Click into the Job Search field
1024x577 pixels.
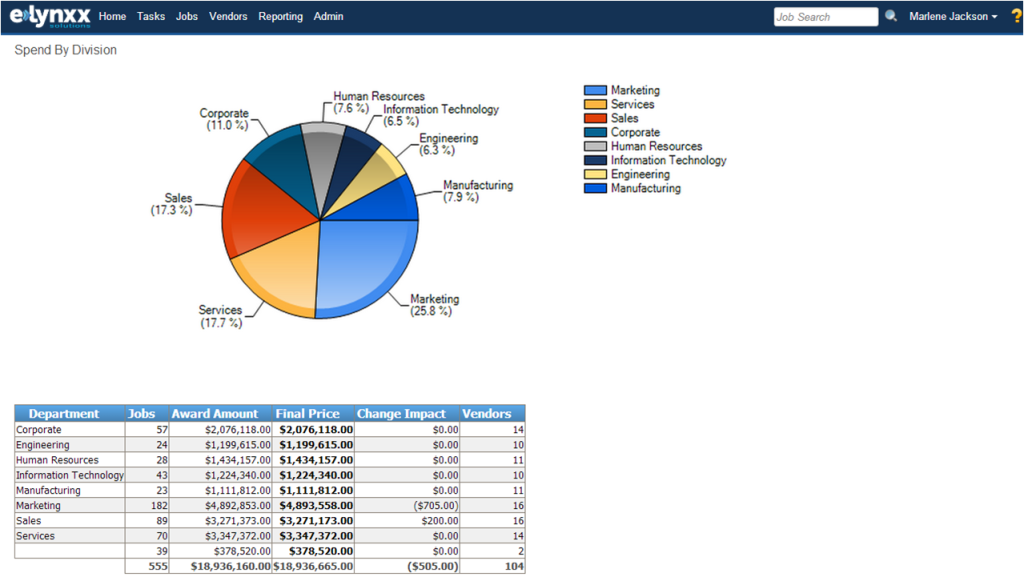pos(825,17)
